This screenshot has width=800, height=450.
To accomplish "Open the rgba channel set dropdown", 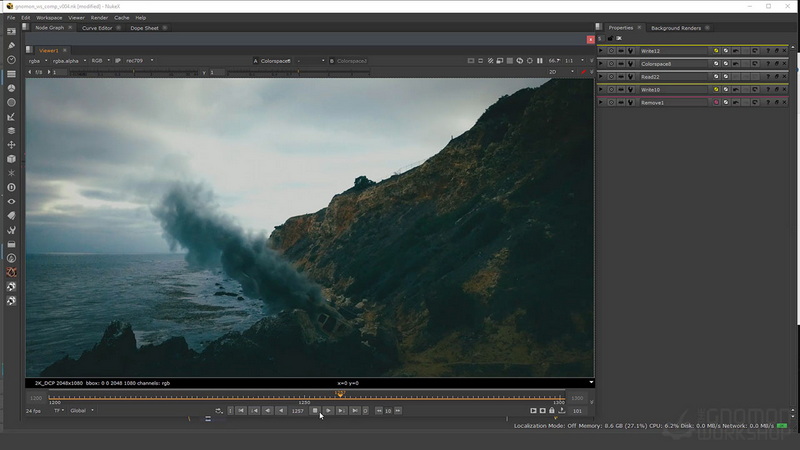I will [x=38, y=61].
